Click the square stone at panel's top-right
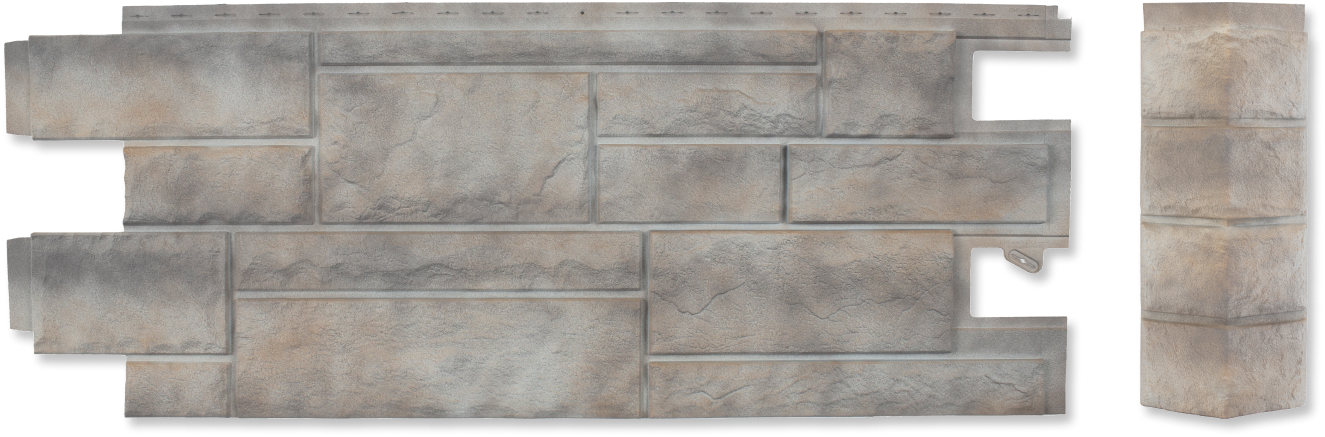 pos(889,83)
